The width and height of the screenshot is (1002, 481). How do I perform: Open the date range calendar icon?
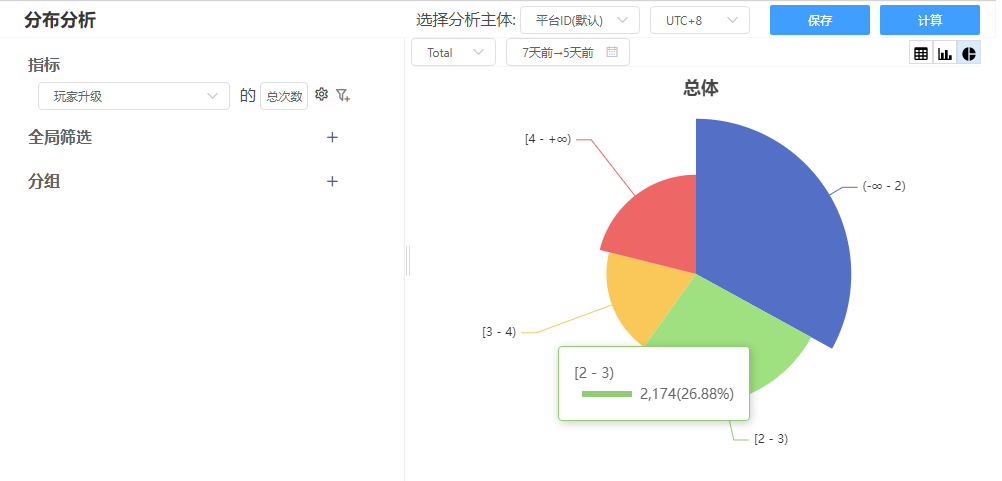pos(612,52)
